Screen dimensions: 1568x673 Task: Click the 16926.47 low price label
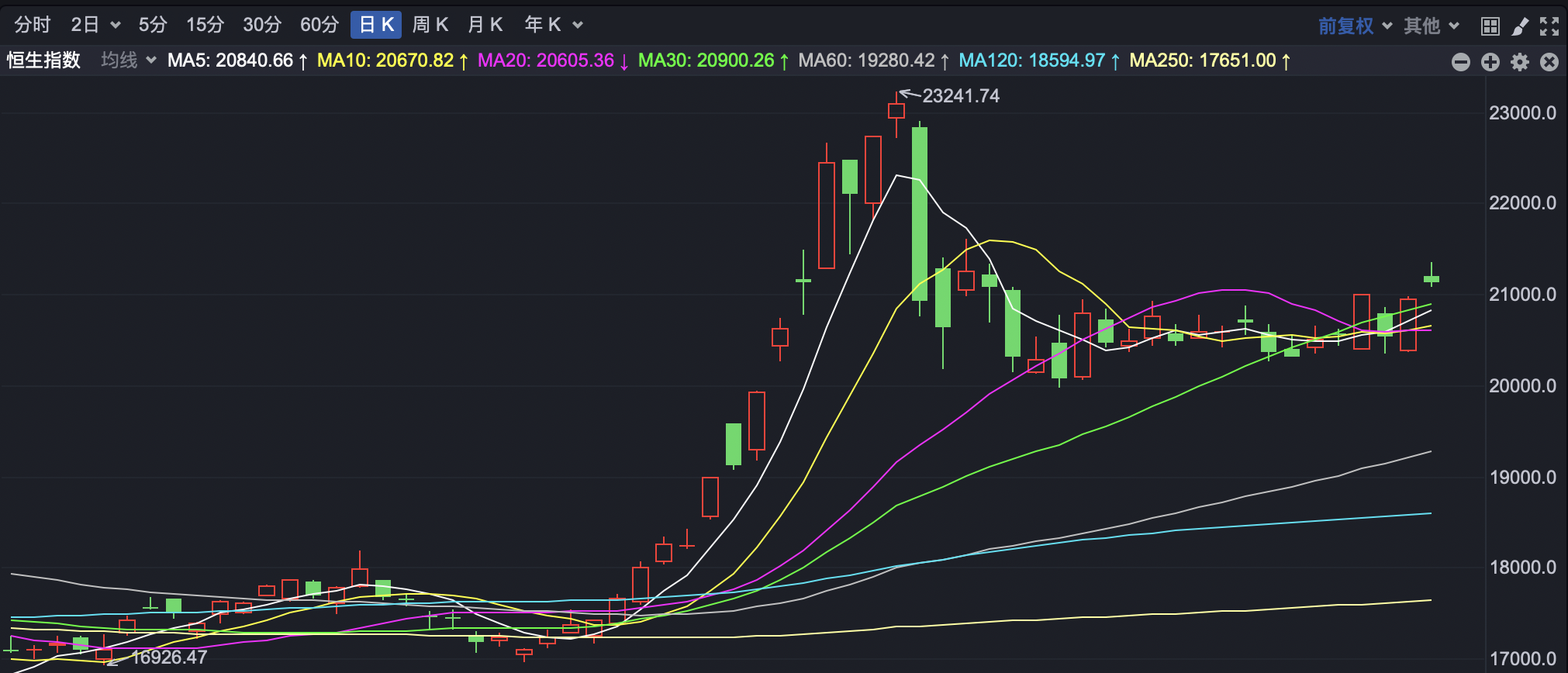(x=169, y=657)
